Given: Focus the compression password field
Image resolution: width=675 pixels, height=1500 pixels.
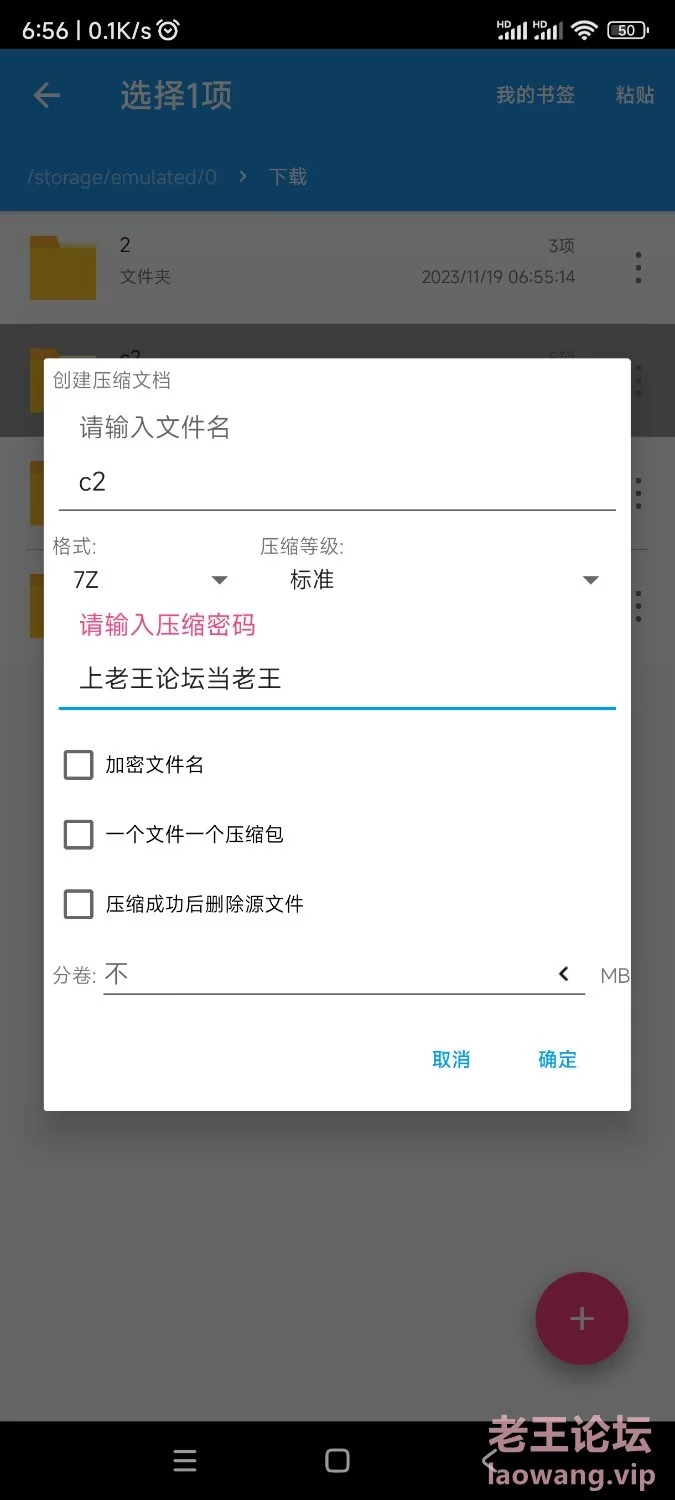Looking at the screenshot, I should point(337,680).
